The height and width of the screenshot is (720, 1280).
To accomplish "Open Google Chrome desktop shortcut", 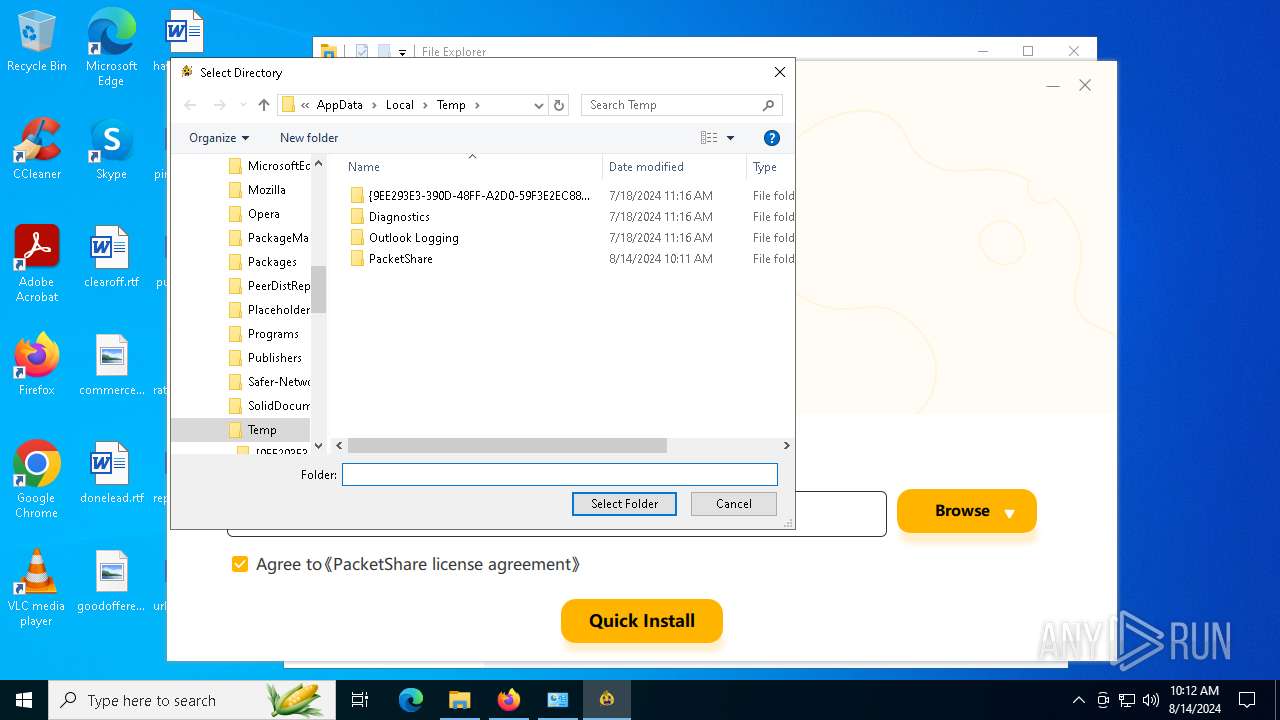I will pos(37,479).
